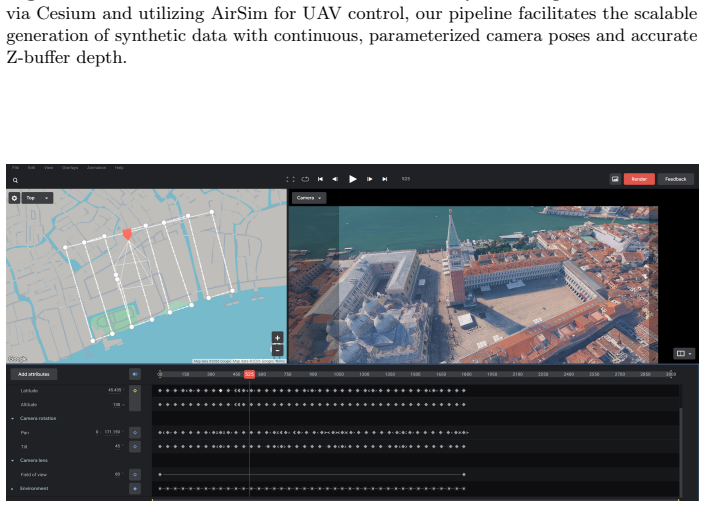Click the first Field of view keyframe
The image size is (705, 507).
160,474
